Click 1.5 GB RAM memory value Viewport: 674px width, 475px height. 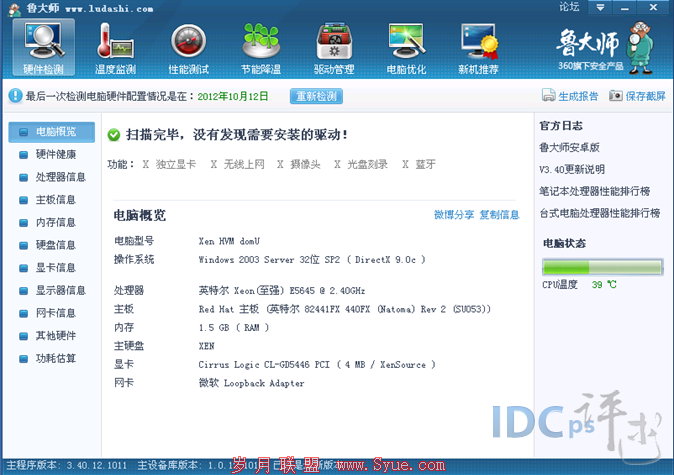click(234, 328)
